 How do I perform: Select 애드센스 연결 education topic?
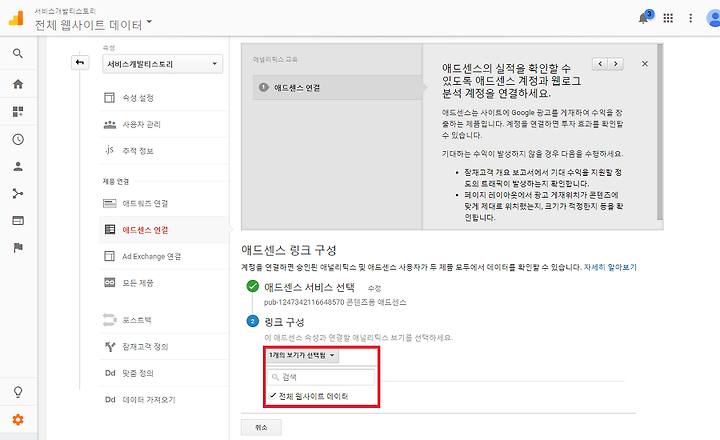point(337,88)
